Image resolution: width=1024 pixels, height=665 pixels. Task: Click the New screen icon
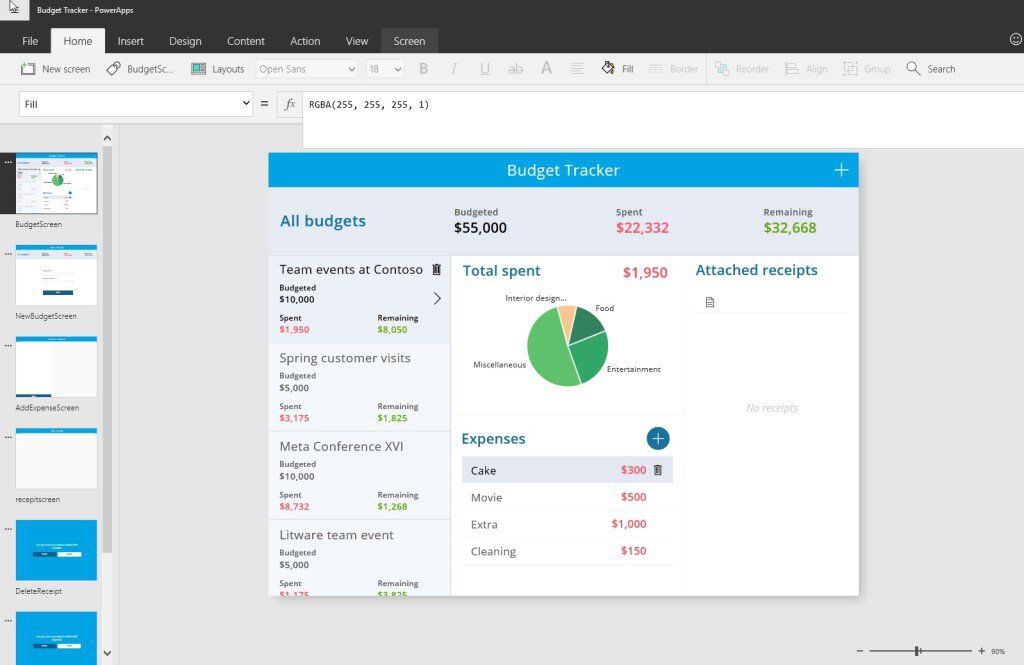coord(28,69)
